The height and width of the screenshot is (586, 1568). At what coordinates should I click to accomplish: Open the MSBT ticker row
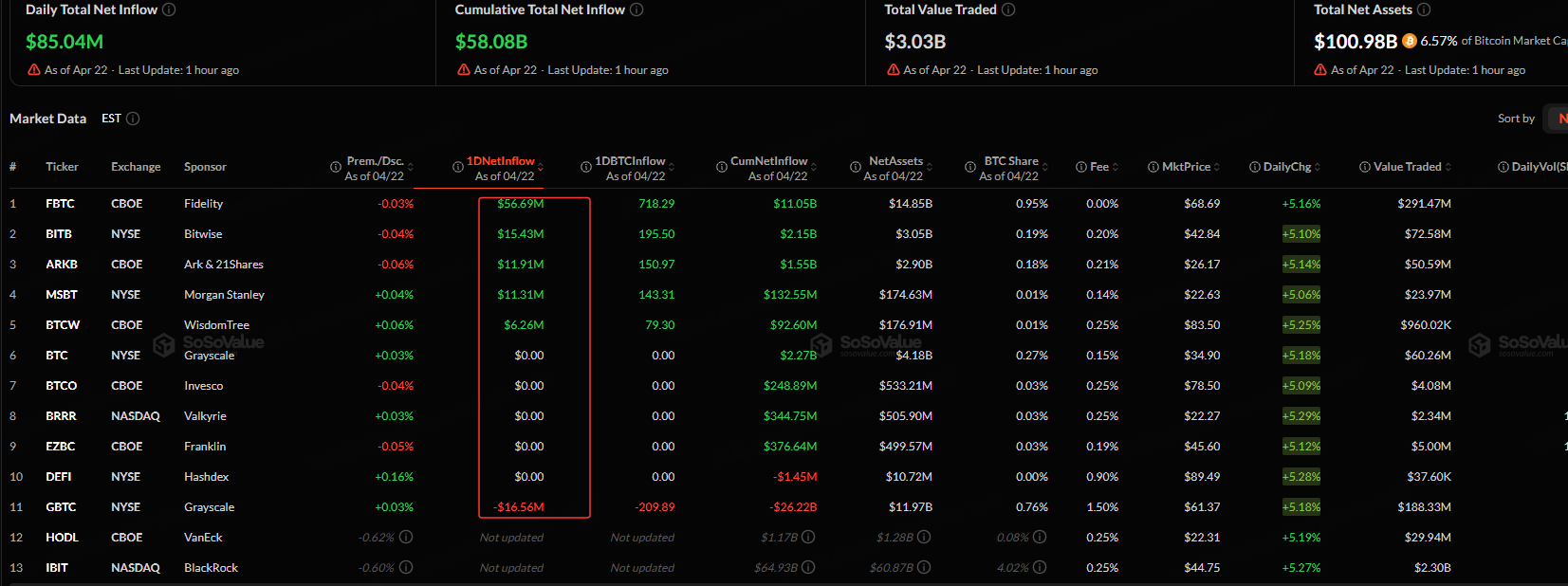[62, 295]
